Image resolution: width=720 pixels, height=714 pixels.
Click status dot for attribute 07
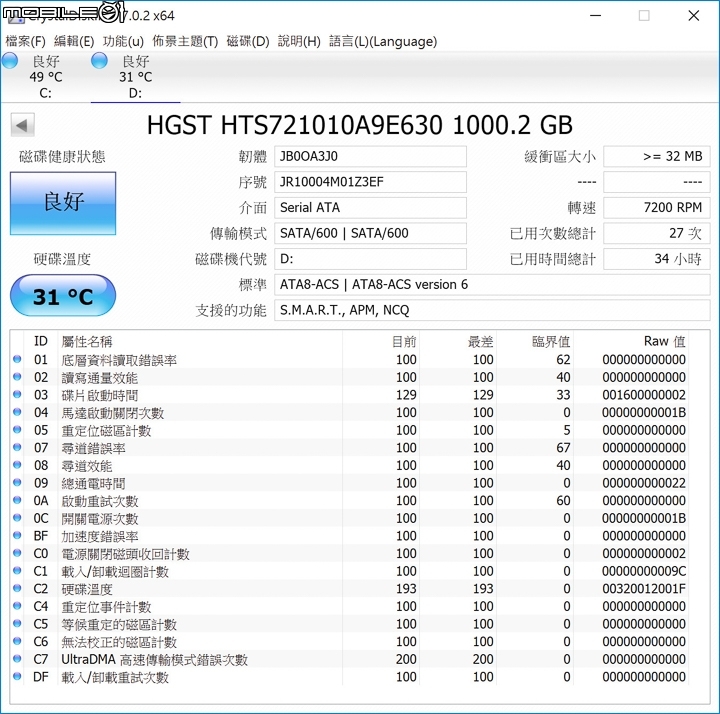pos(17,447)
